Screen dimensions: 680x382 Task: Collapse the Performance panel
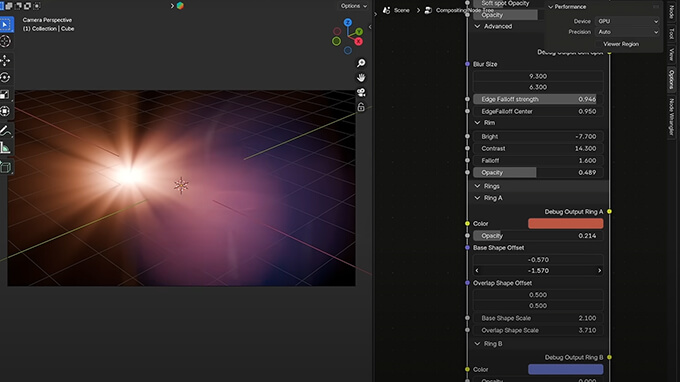pyautogui.click(x=551, y=7)
